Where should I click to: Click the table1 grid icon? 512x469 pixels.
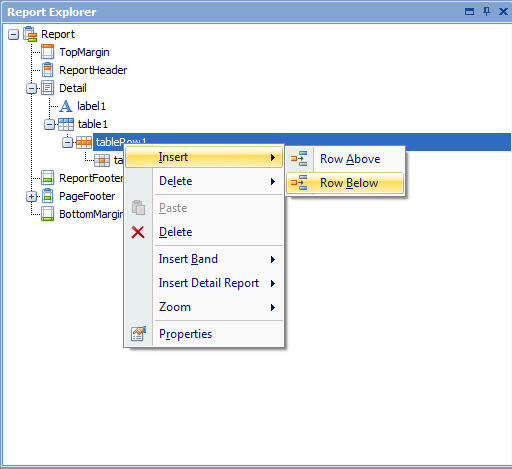pyautogui.click(x=66, y=124)
